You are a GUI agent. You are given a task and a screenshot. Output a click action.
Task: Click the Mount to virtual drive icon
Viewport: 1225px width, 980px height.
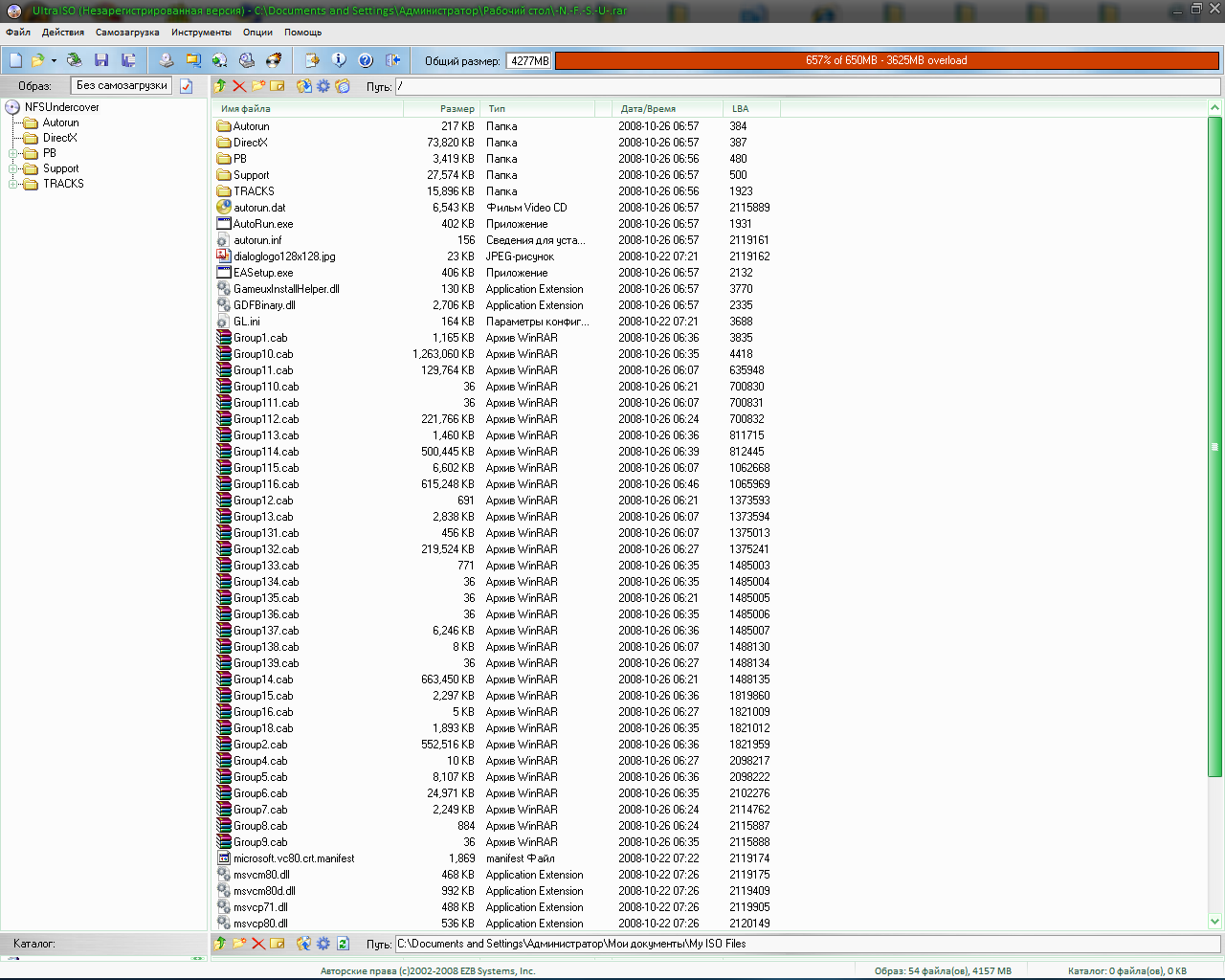[x=247, y=60]
